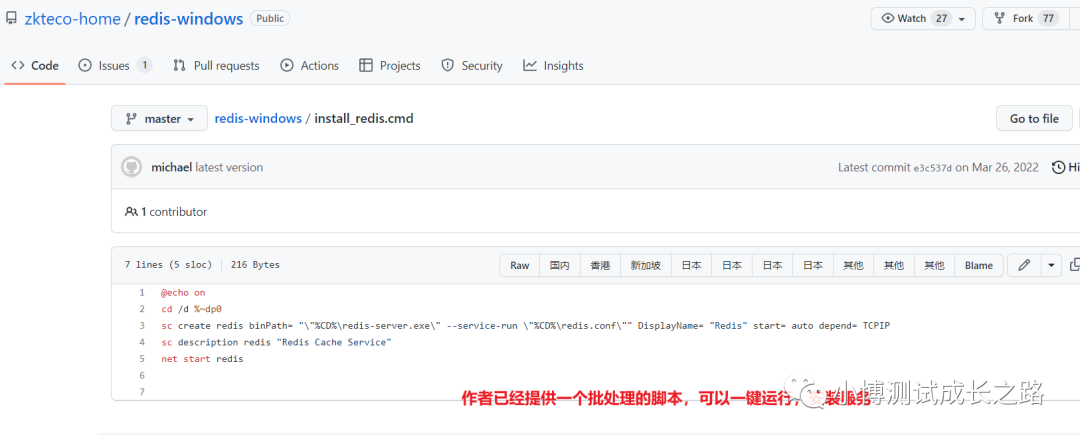Screen dimensions: 1080x441
Task: Click the eye icon on Watch button
Action: click(889, 19)
